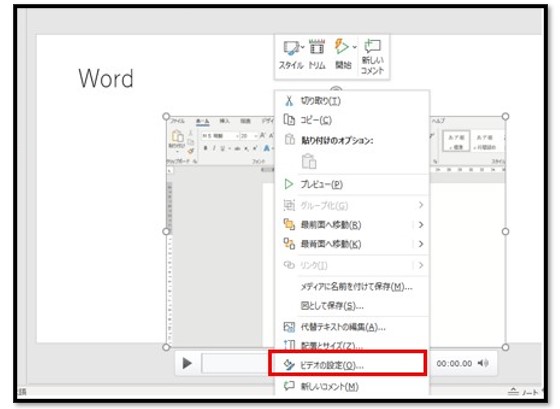Click the Trim (トリム) video button
This screenshot has width=560, height=409.
(x=317, y=55)
